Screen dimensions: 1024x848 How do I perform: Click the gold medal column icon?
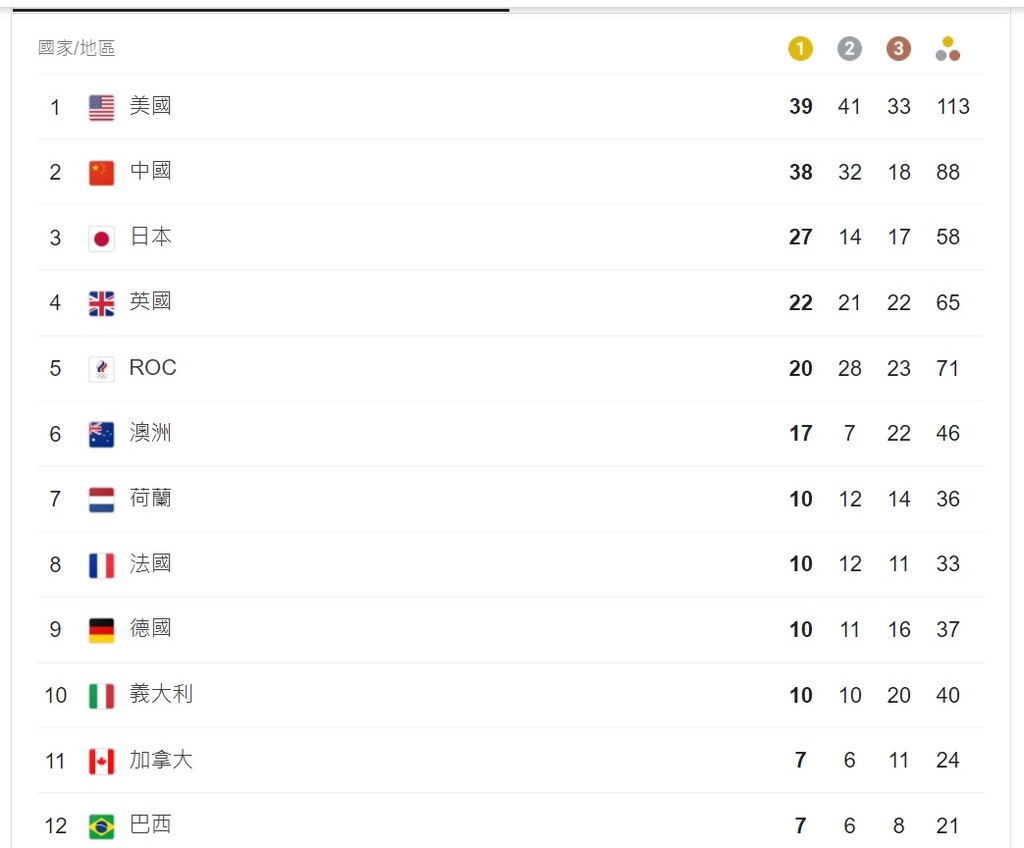800,49
